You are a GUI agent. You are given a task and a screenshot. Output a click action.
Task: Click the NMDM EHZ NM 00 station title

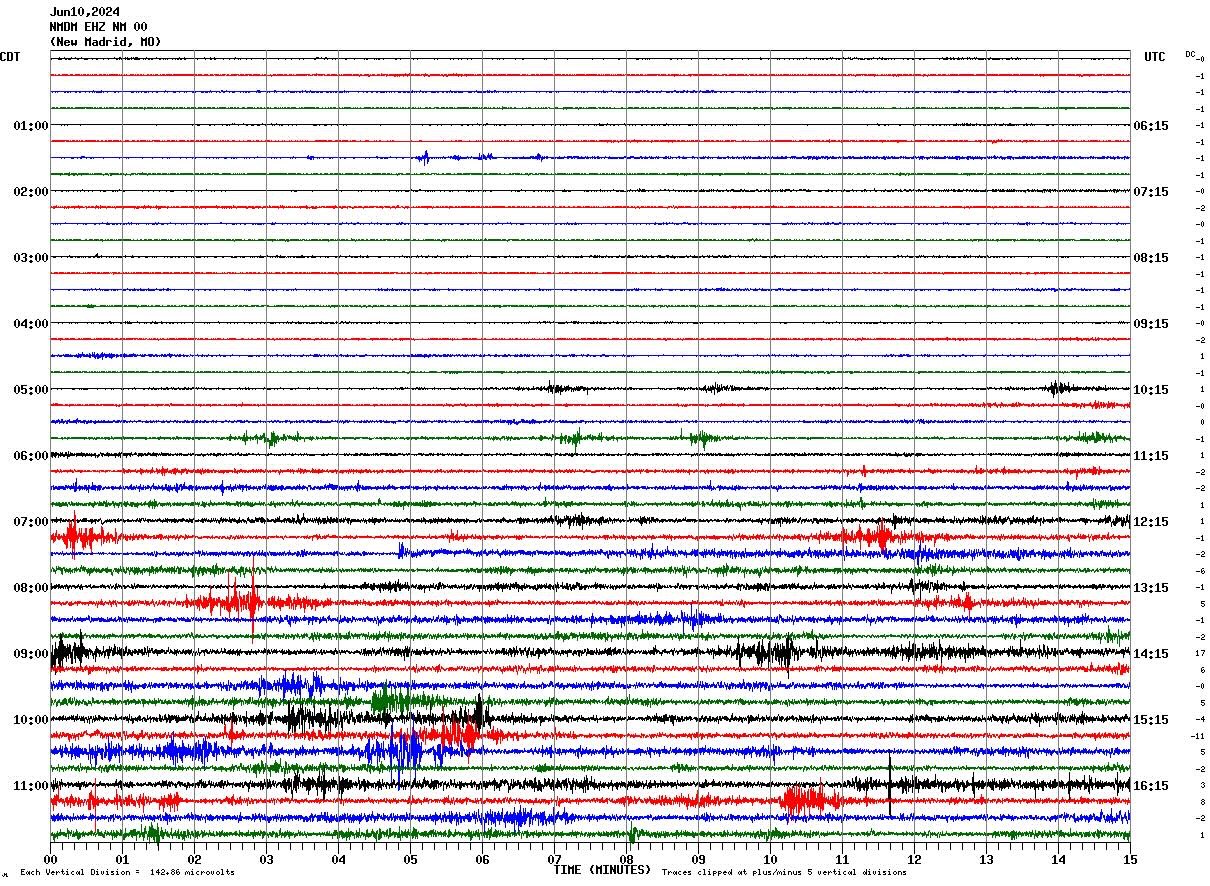(x=98, y=27)
